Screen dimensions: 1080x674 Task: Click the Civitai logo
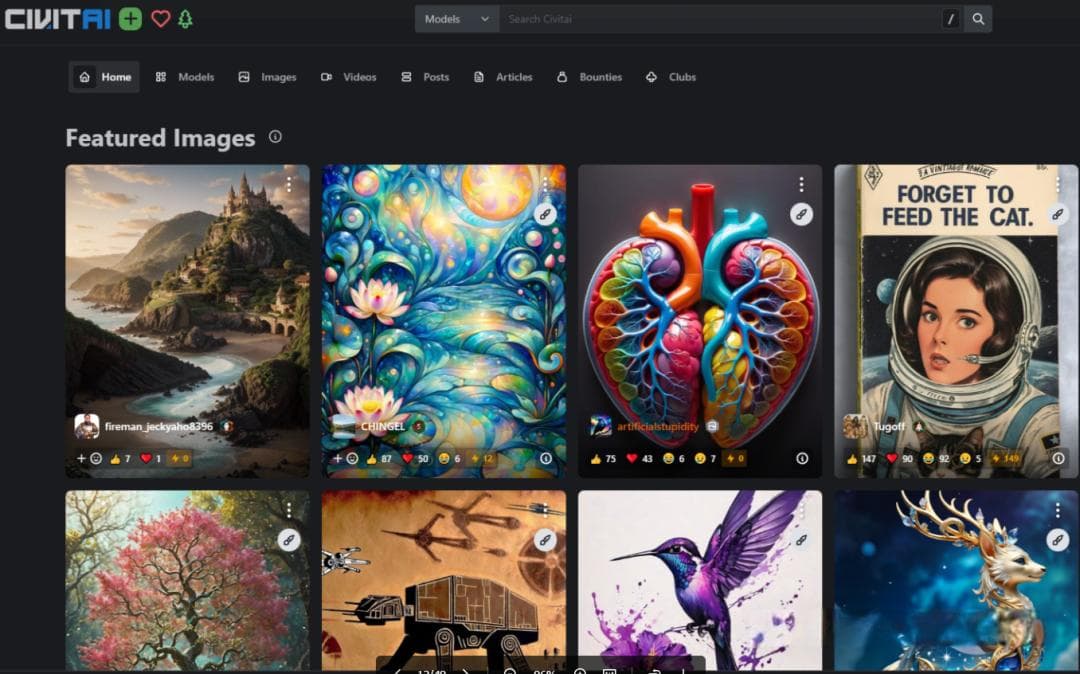tap(58, 19)
